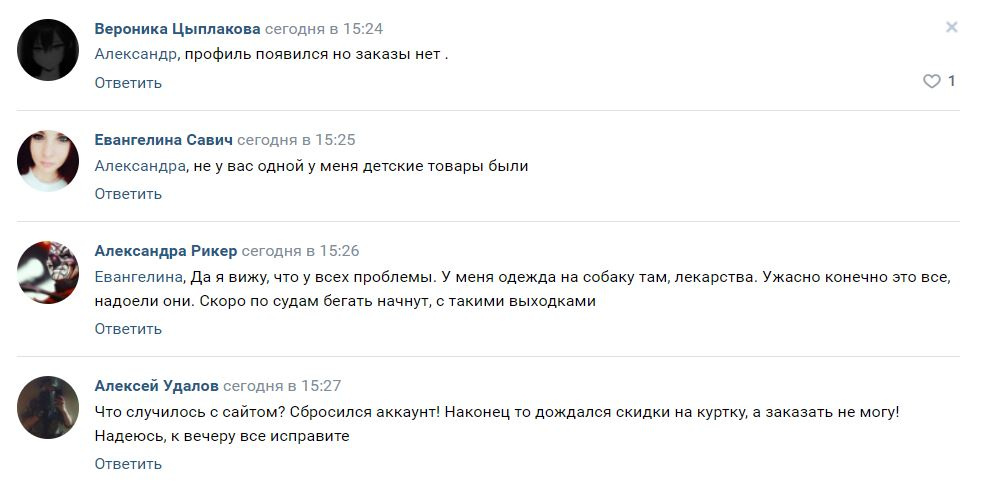984x491 pixels.
Task: Open Евангелина Савич's avatar photo
Action: [x=48, y=160]
